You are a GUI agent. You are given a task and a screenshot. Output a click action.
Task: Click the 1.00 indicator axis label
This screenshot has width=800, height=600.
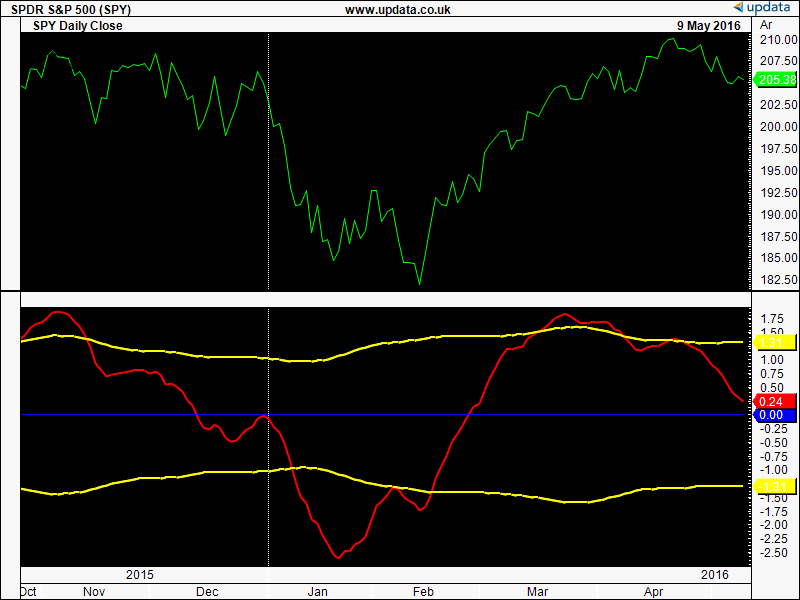(772, 360)
